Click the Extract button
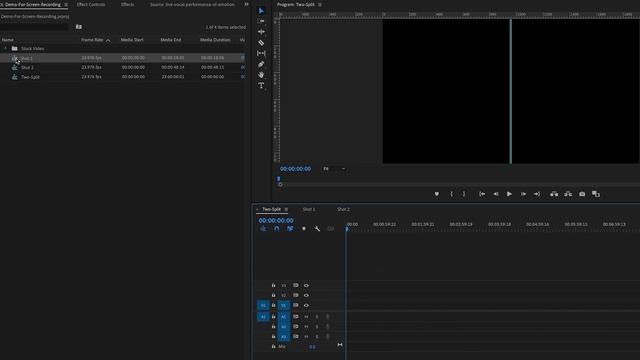The image size is (640, 360). (568, 194)
